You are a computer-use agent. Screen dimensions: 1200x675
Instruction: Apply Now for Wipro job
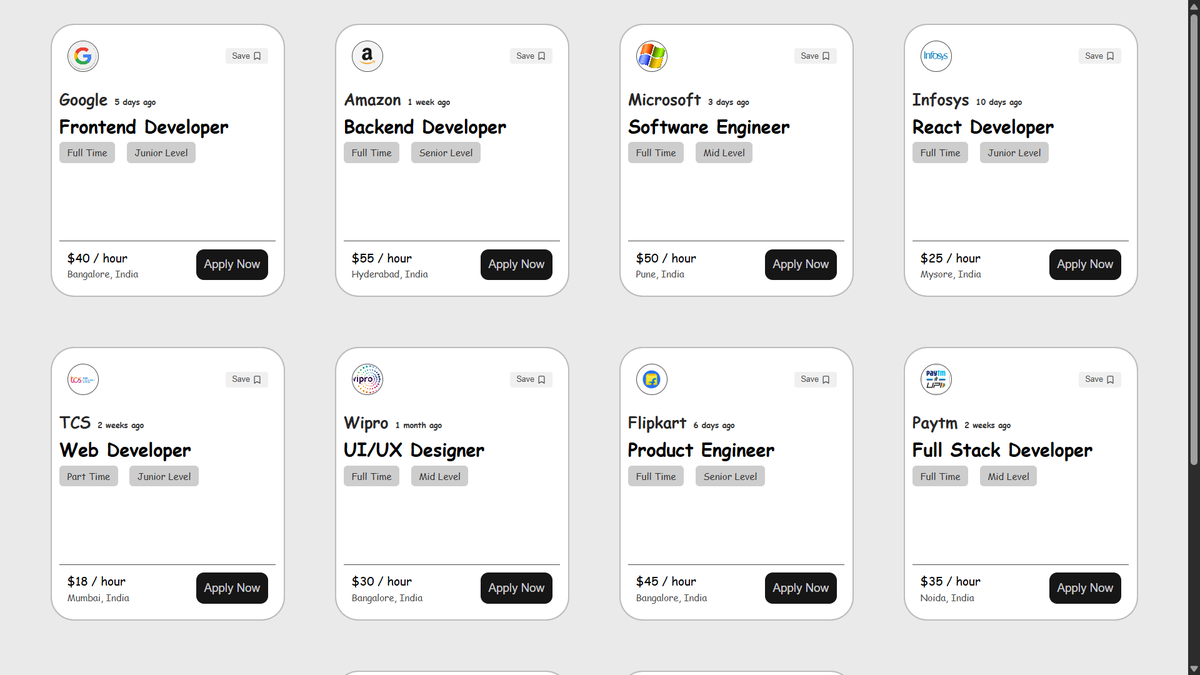click(x=516, y=588)
